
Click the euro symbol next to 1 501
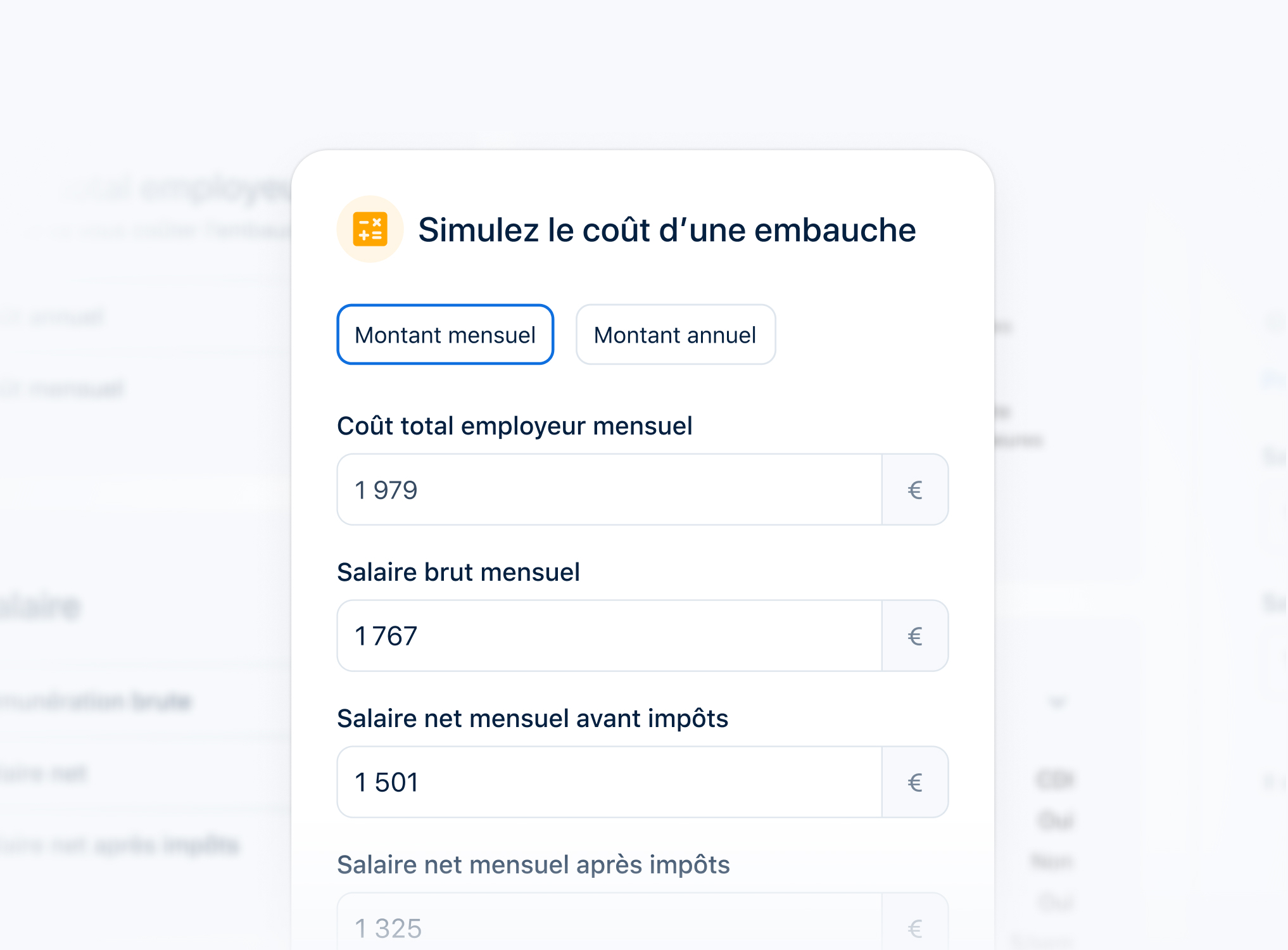pos(915,782)
